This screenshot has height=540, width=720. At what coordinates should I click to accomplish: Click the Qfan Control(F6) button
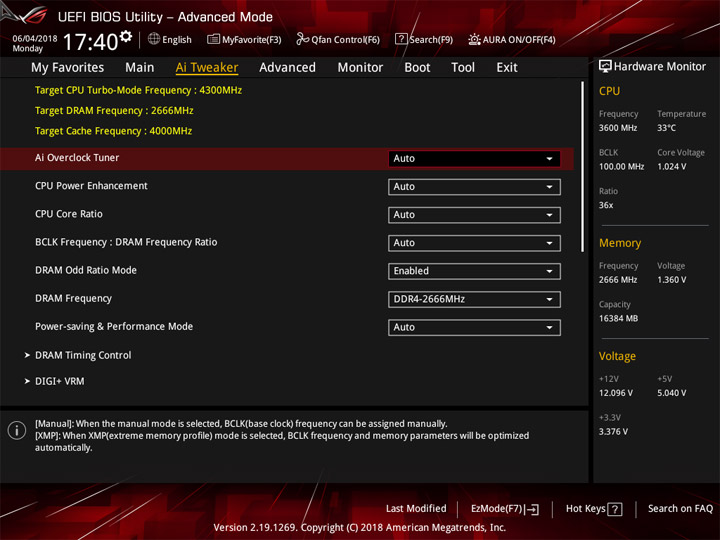pyautogui.click(x=338, y=39)
